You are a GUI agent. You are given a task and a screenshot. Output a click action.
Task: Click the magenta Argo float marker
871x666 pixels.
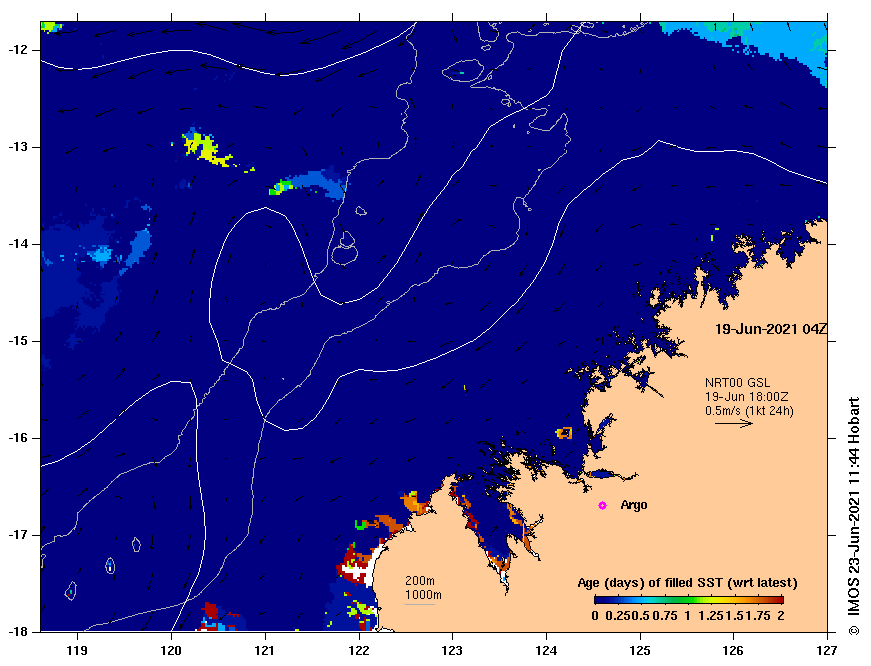coord(602,505)
